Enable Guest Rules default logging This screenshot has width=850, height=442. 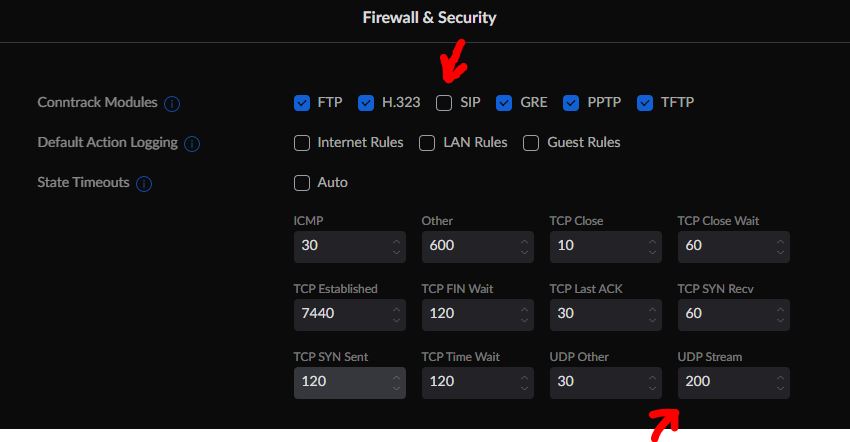tap(531, 142)
